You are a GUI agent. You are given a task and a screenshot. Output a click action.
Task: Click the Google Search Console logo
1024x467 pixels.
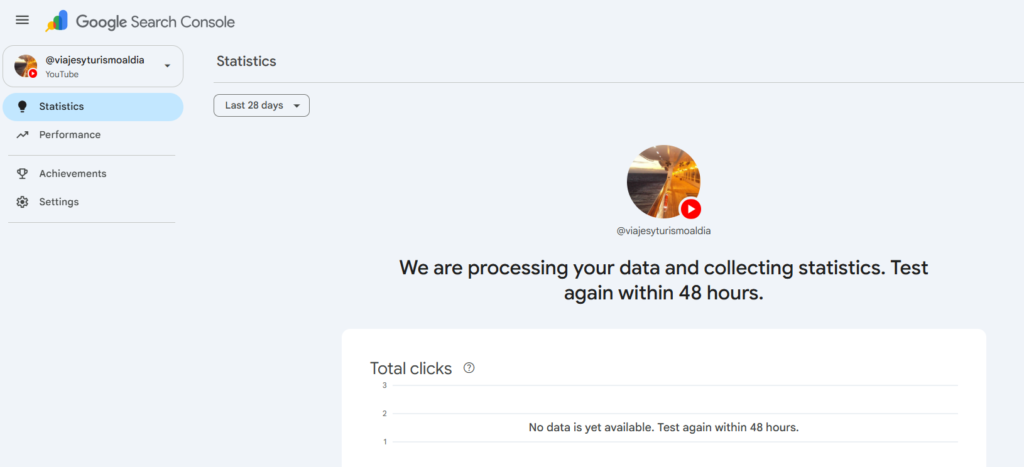coord(57,22)
